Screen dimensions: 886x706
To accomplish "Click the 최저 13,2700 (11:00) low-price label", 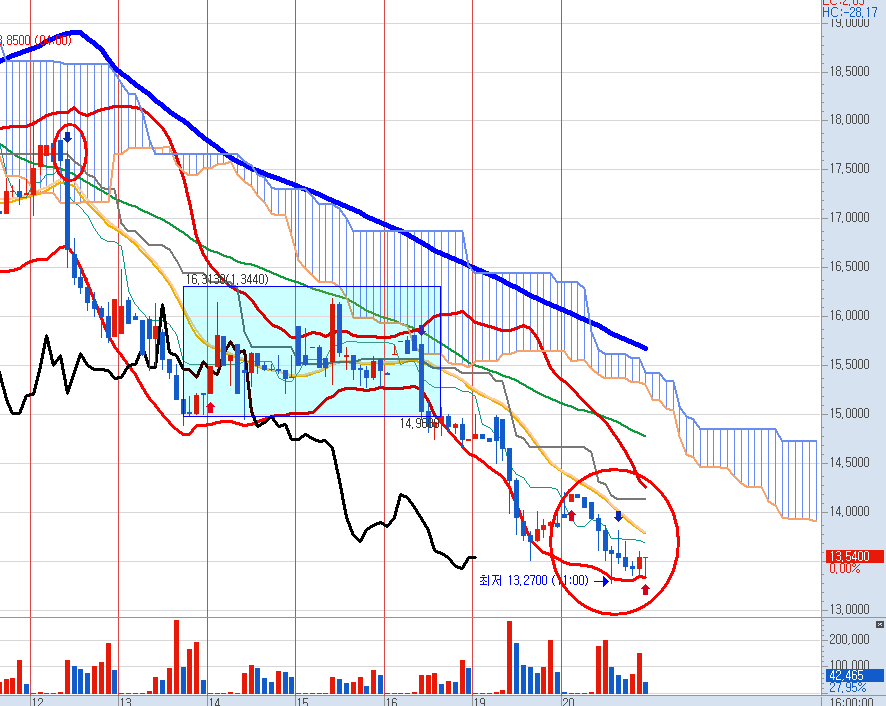I will click(534, 581).
